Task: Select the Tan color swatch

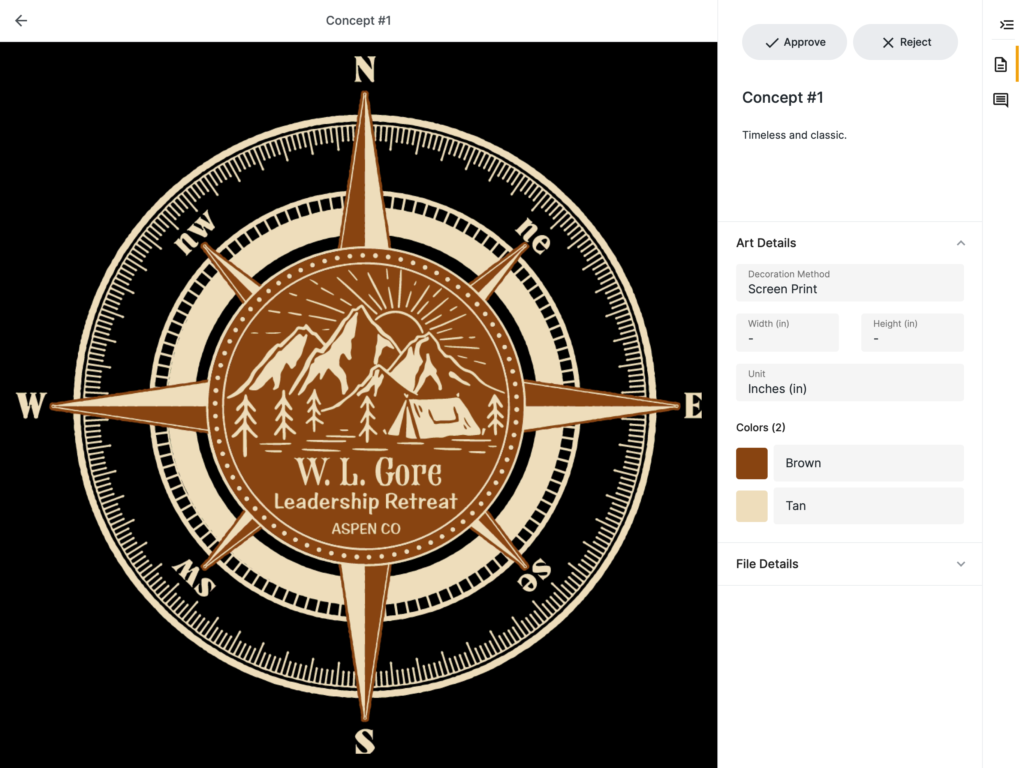Action: point(752,505)
